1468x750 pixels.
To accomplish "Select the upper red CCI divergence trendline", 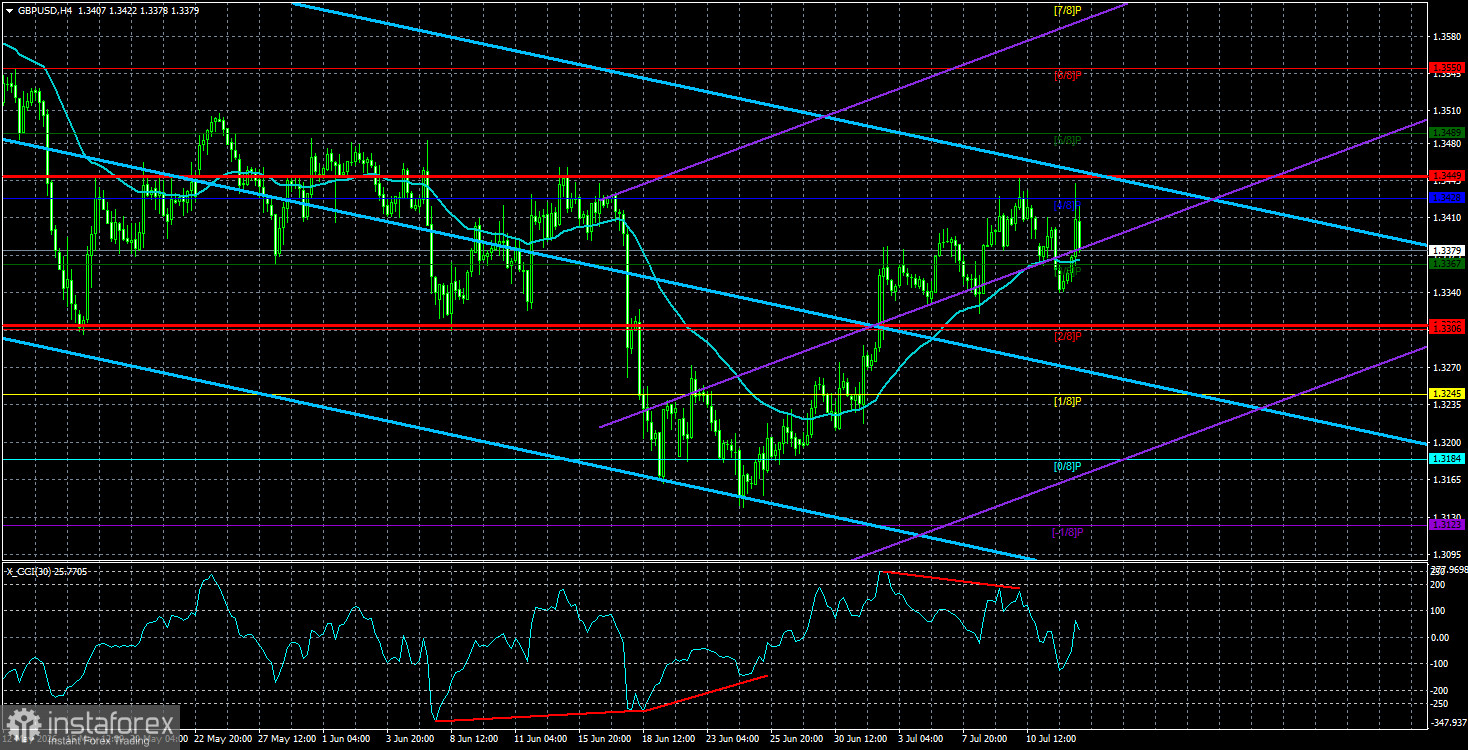I will (x=949, y=580).
